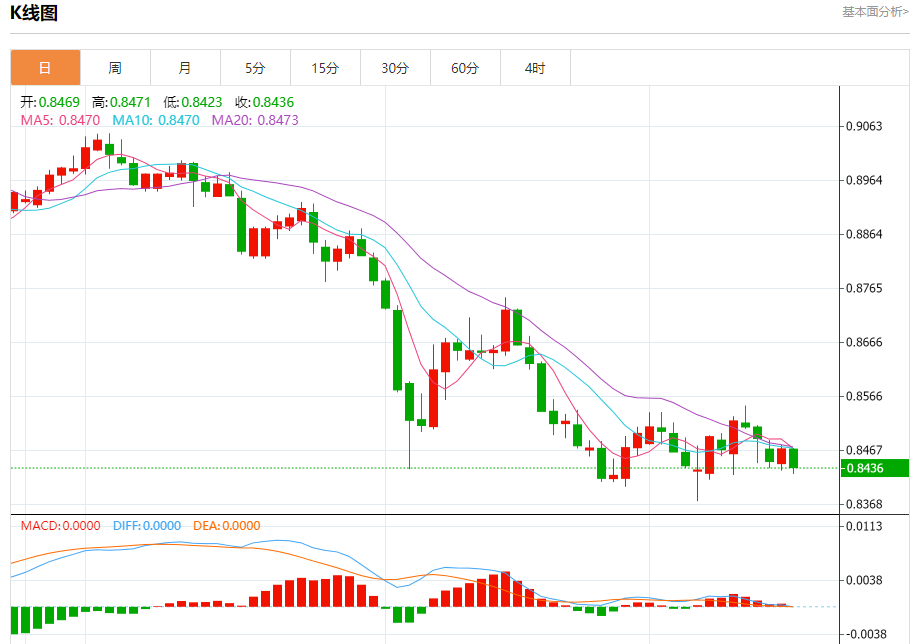This screenshot has width=923, height=644.
Task: Click the 0.8566 price axis label
Action: click(x=864, y=396)
